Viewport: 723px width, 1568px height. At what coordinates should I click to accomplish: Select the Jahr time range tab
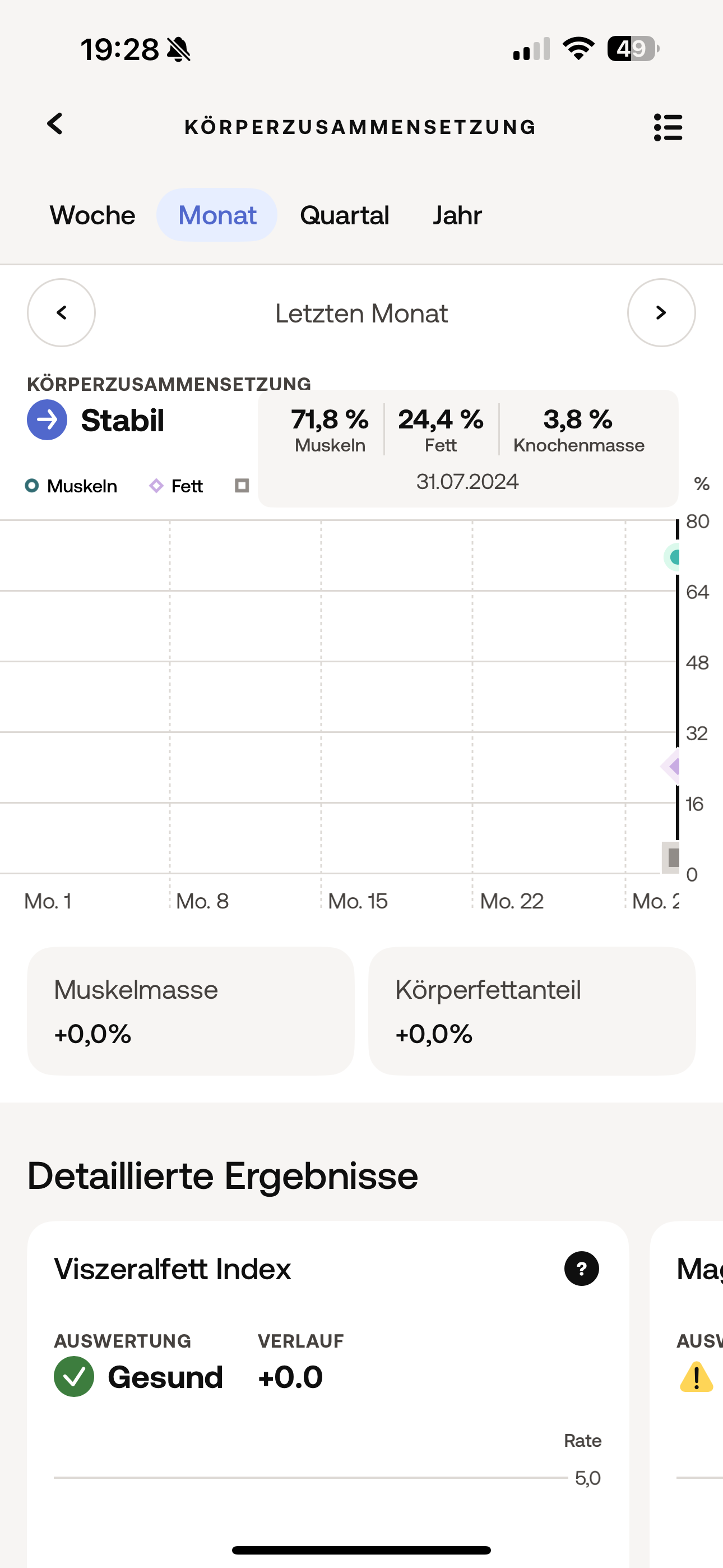coord(457,215)
